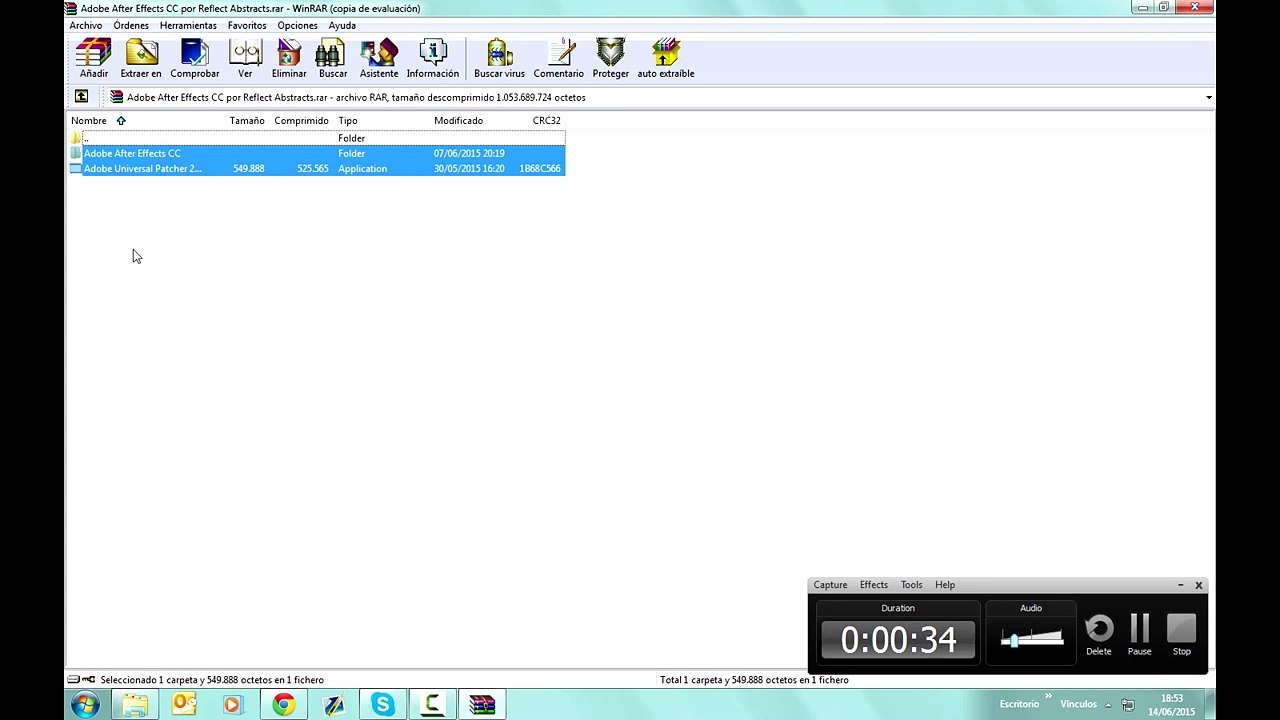Expand the Escritorio toolbar chevron

[1048, 696]
